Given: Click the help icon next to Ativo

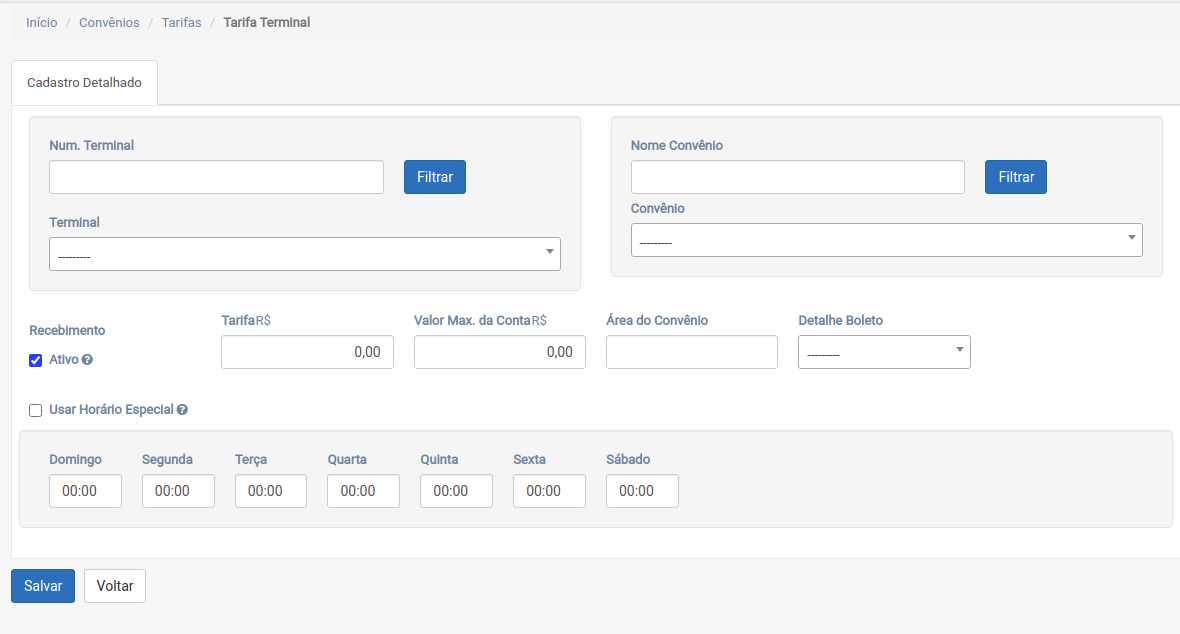Looking at the screenshot, I should 87,360.
